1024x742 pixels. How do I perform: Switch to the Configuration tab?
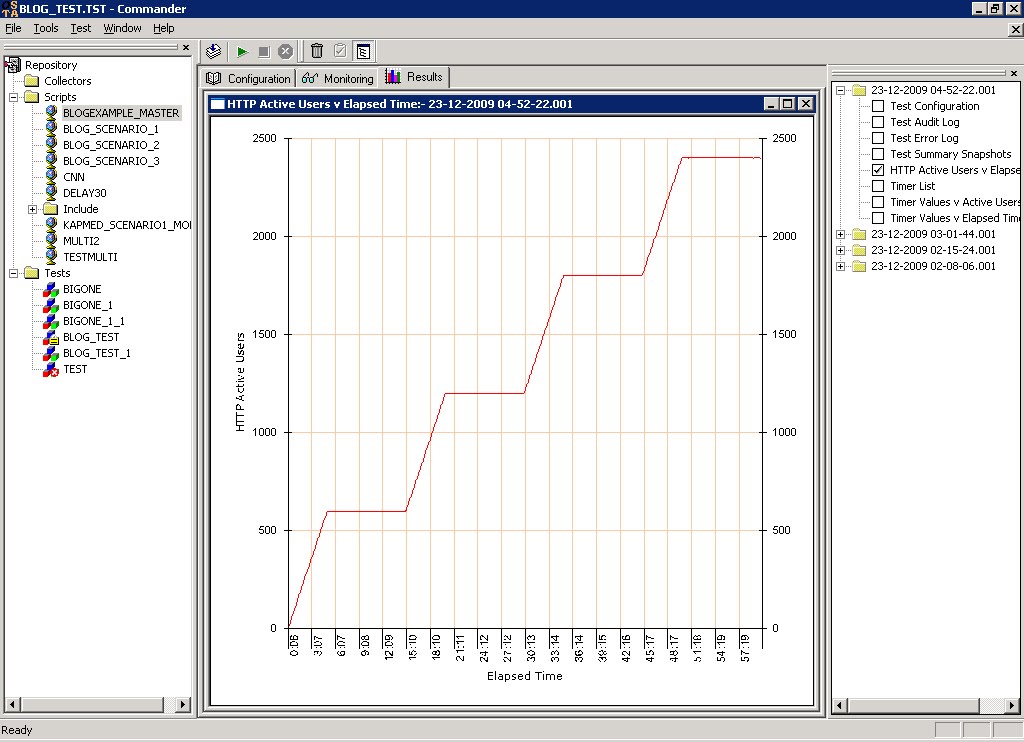248,78
